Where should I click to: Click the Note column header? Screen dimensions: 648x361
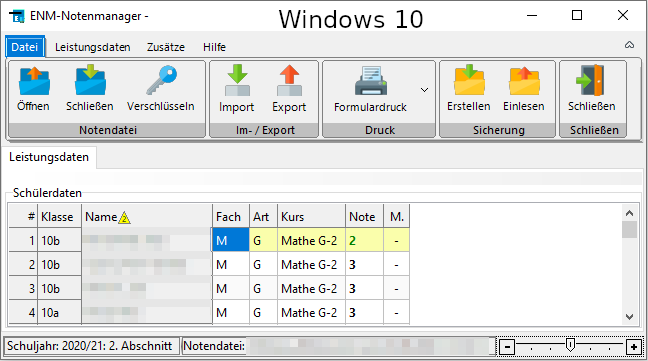click(364, 217)
